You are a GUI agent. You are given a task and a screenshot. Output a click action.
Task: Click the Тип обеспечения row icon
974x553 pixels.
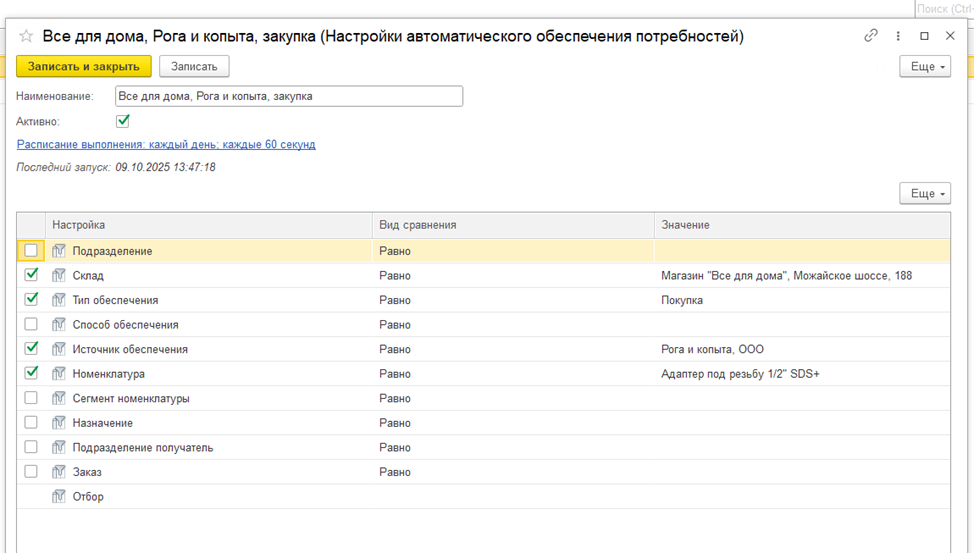click(59, 300)
